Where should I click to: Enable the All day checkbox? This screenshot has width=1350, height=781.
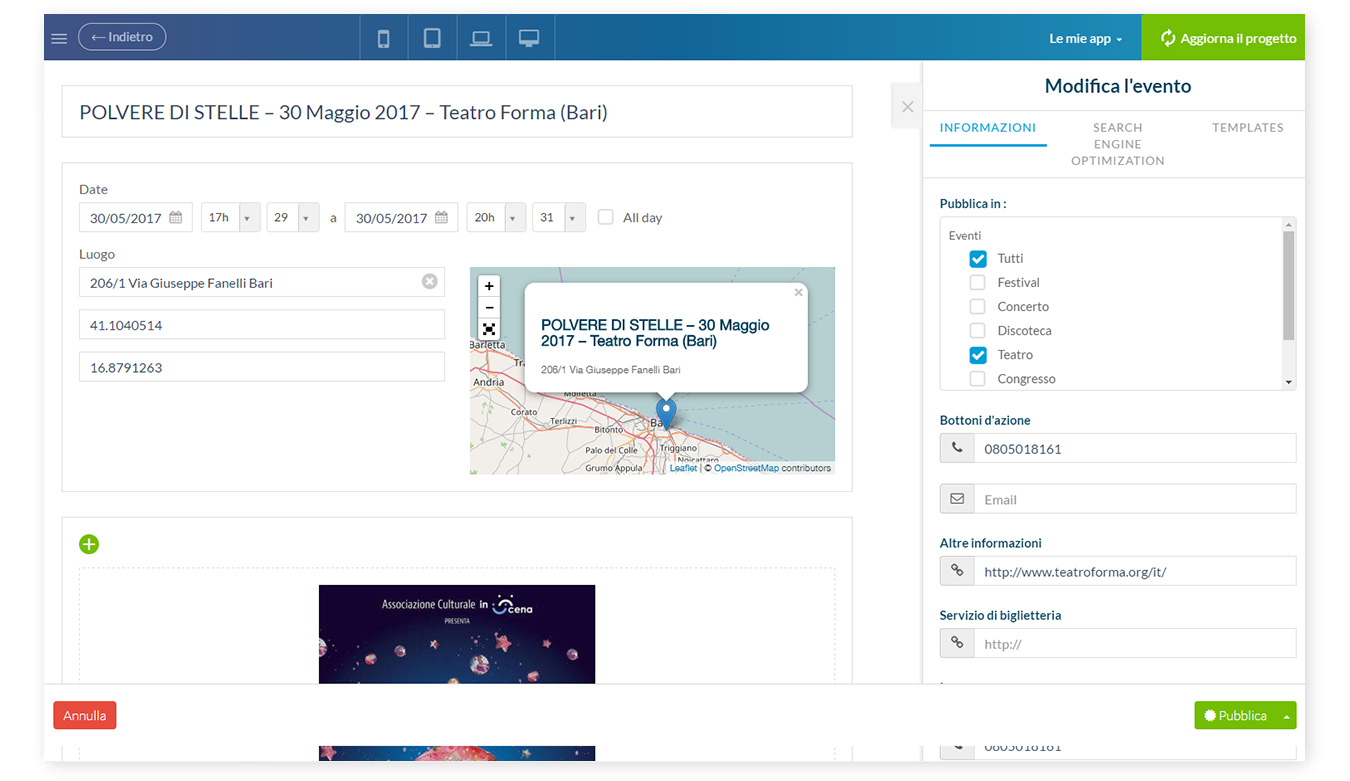tap(605, 217)
